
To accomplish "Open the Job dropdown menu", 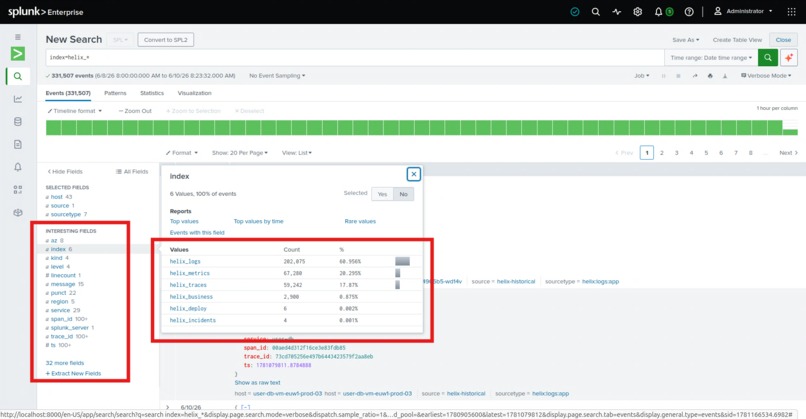I will (641, 76).
